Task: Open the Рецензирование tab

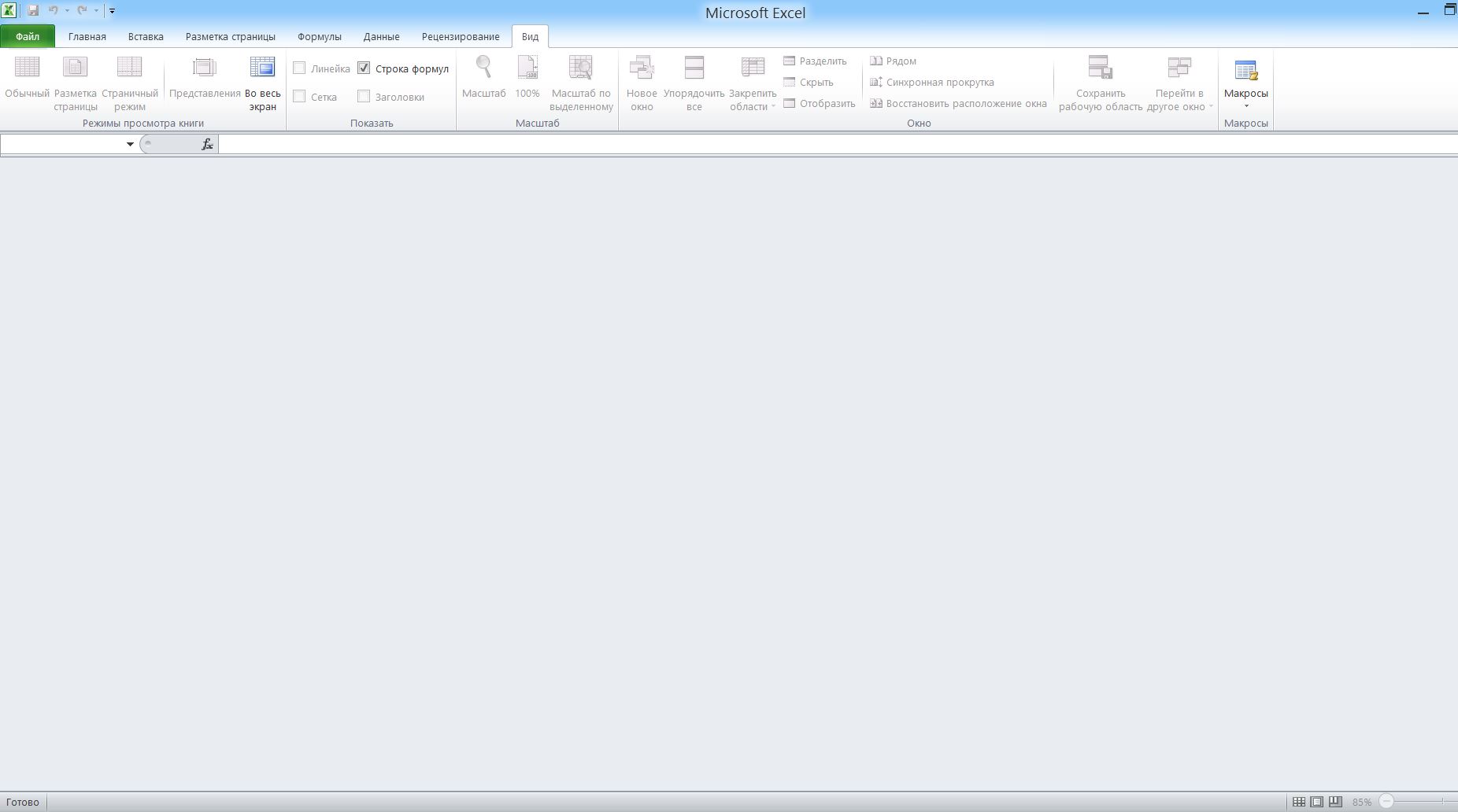Action: click(x=461, y=36)
